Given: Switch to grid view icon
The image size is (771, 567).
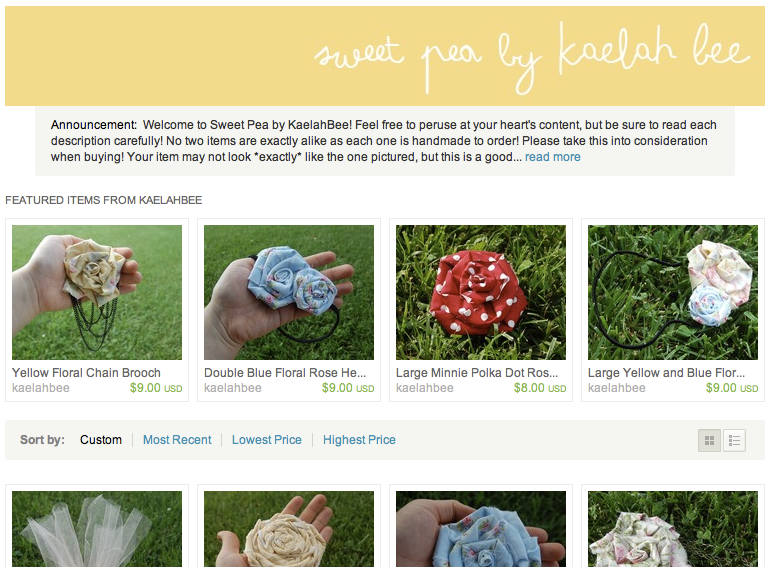Looking at the screenshot, I should click(x=709, y=440).
